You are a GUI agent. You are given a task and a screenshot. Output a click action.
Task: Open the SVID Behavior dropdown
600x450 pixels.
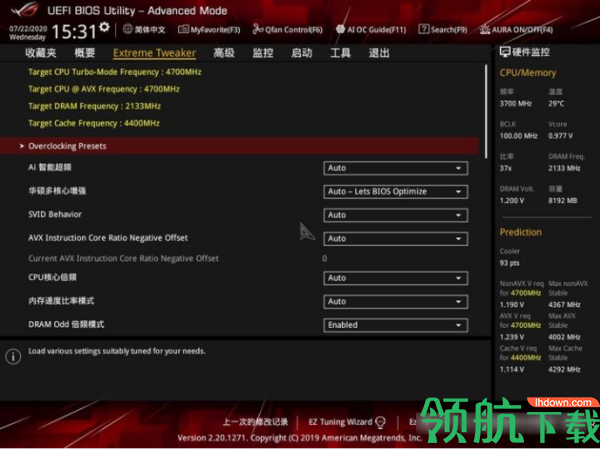pyautogui.click(x=395, y=215)
